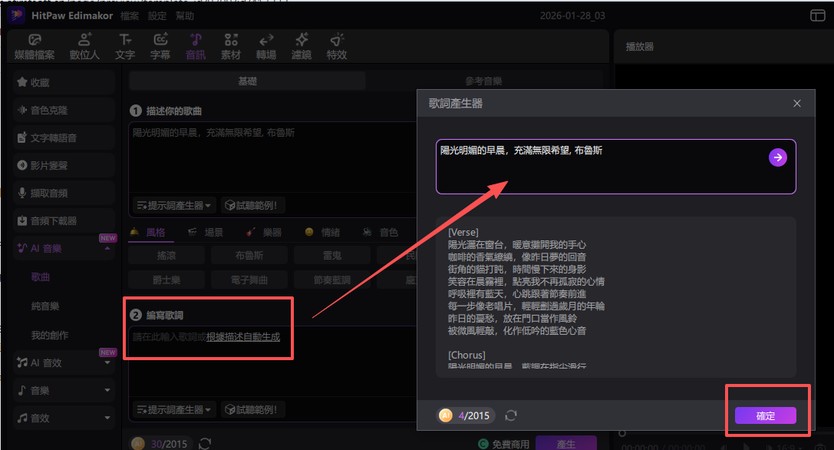834x450 pixels.
Task: Click 試聽範例! under song description
Action: tap(253, 205)
